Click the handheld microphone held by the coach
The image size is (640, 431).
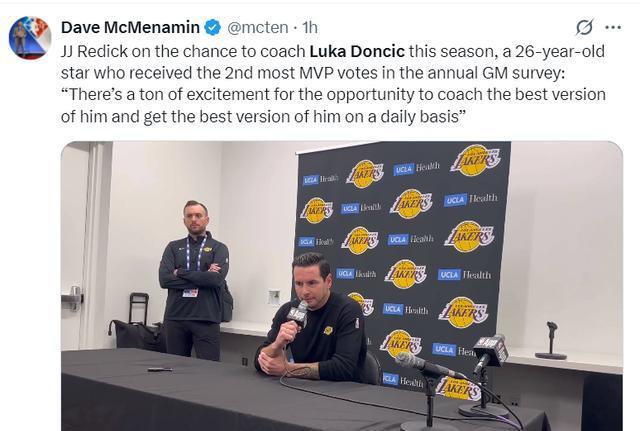[x=297, y=318]
